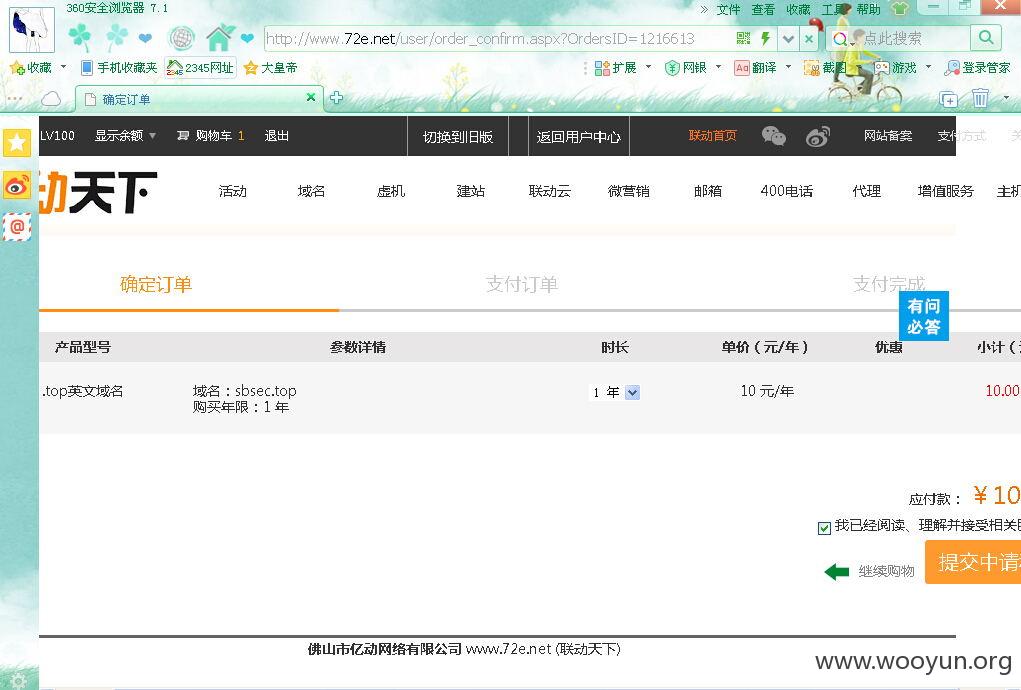Open new tab with plus icon
This screenshot has width=1021, height=690.
point(336,98)
